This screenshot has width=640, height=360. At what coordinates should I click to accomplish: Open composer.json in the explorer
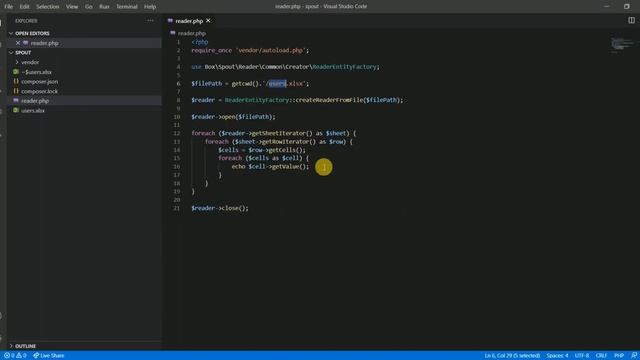pos(39,82)
